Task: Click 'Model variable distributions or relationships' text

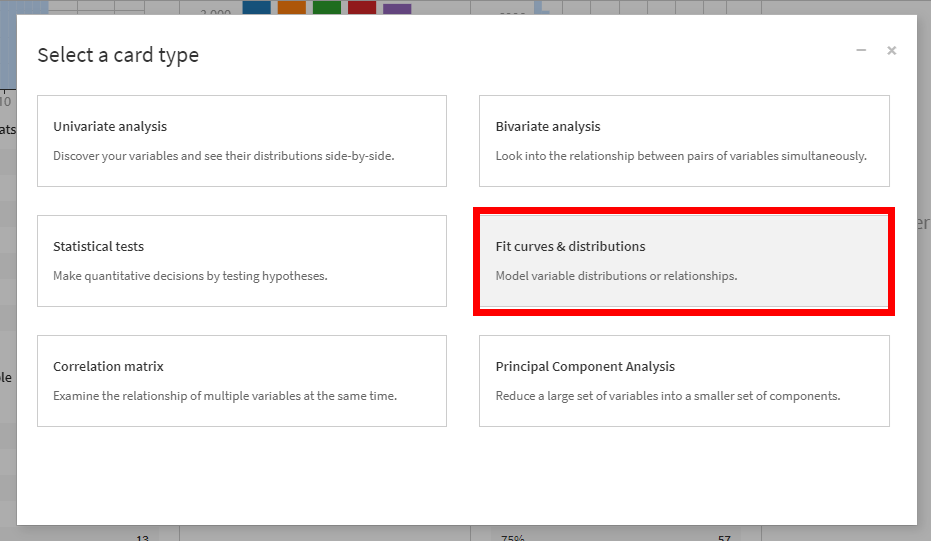Action: (616, 276)
